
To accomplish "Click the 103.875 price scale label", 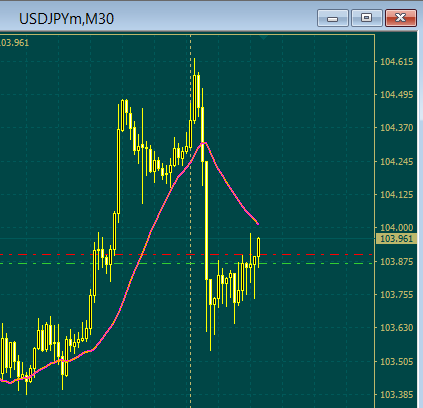I will [397, 262].
